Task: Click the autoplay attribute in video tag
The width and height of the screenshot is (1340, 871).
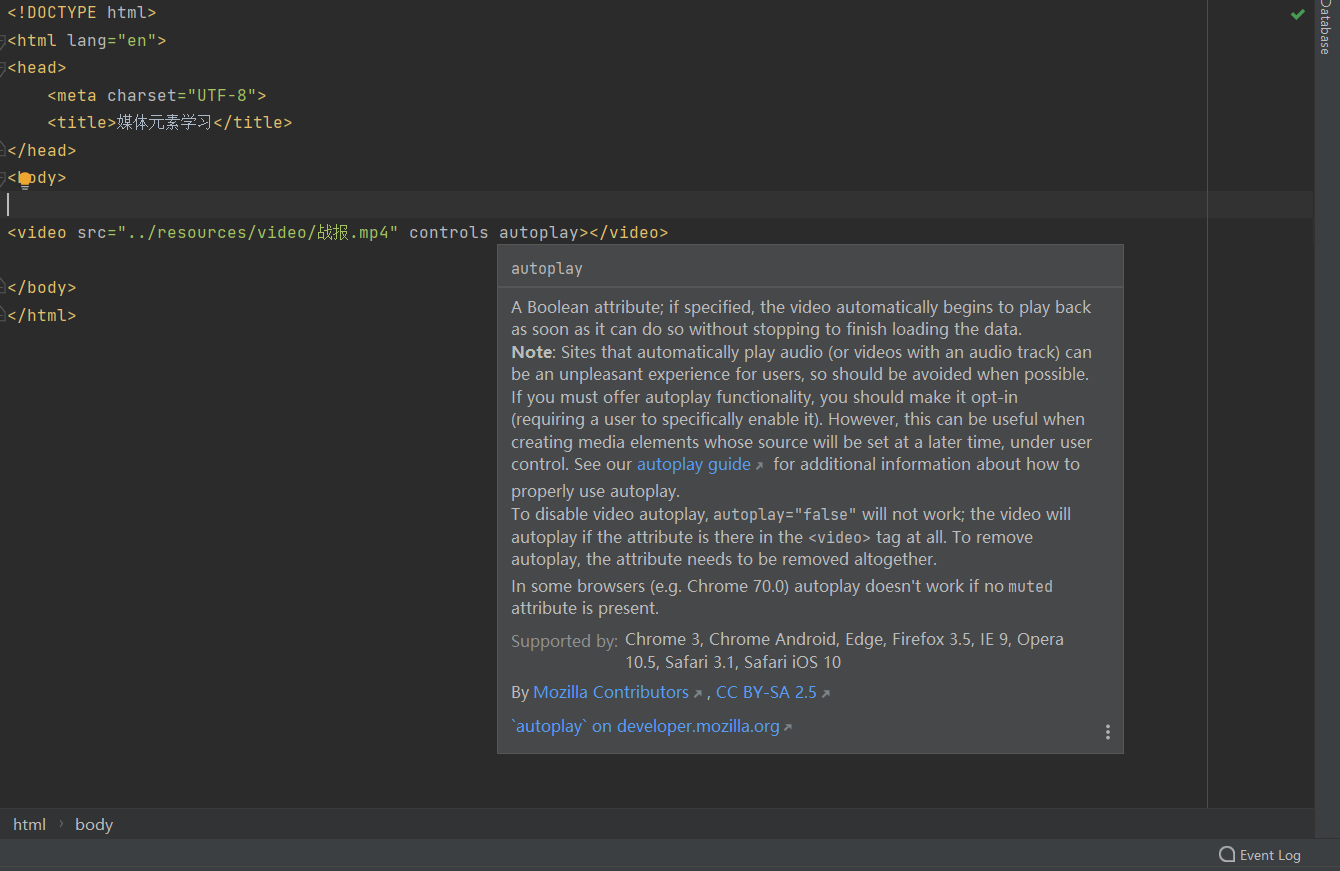Action: pyautogui.click(x=539, y=232)
